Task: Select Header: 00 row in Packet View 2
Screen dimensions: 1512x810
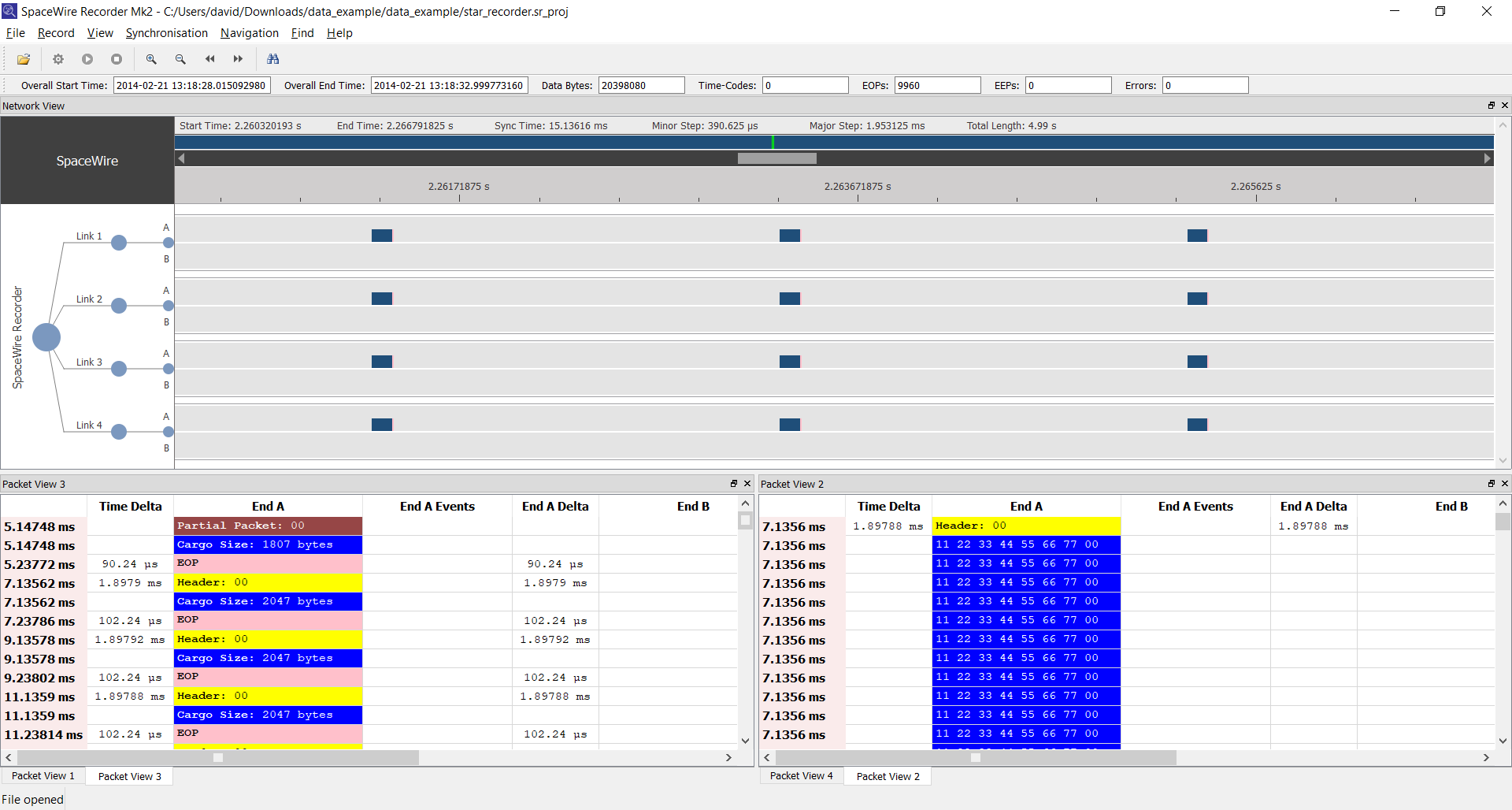Action: pos(1026,526)
